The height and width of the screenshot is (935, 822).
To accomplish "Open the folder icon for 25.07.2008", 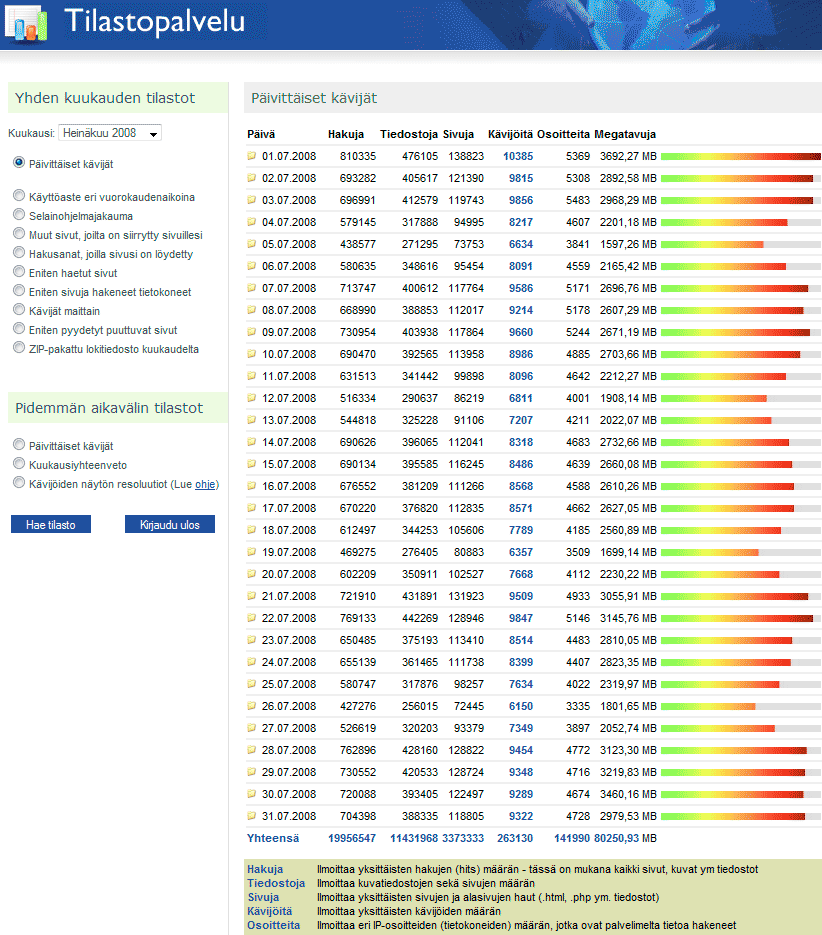I will pos(252,684).
